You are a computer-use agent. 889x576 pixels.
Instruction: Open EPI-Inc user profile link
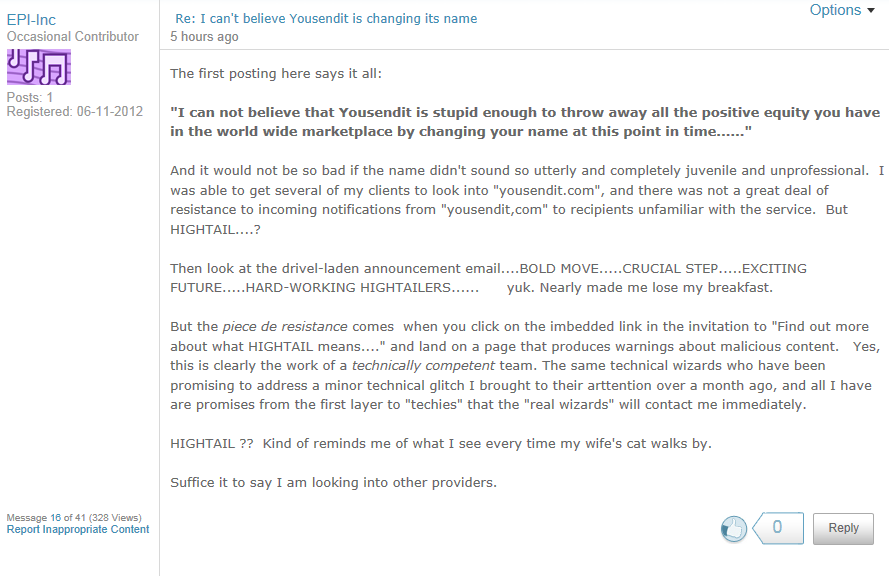tap(31, 20)
